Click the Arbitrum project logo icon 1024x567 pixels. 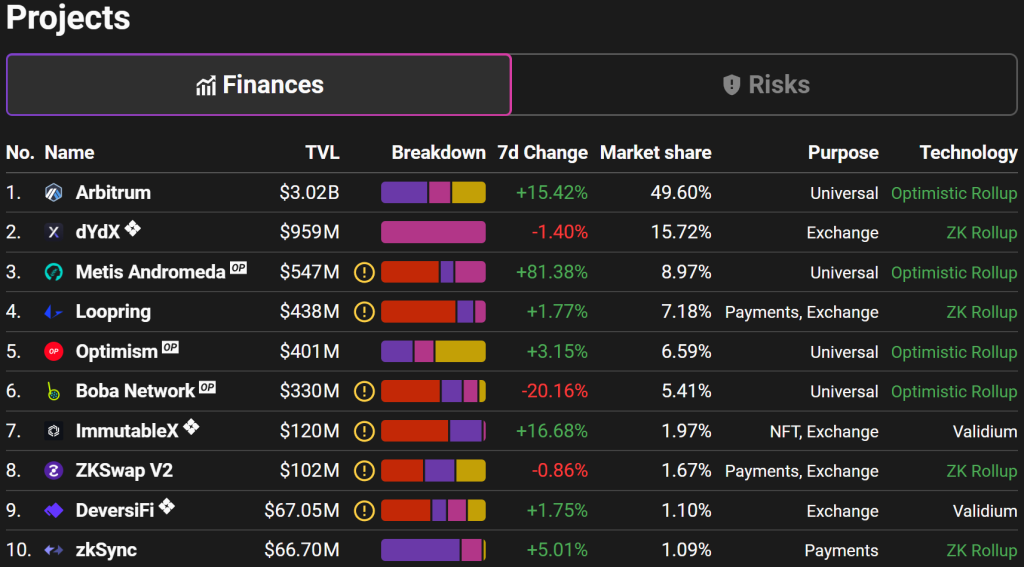point(54,193)
